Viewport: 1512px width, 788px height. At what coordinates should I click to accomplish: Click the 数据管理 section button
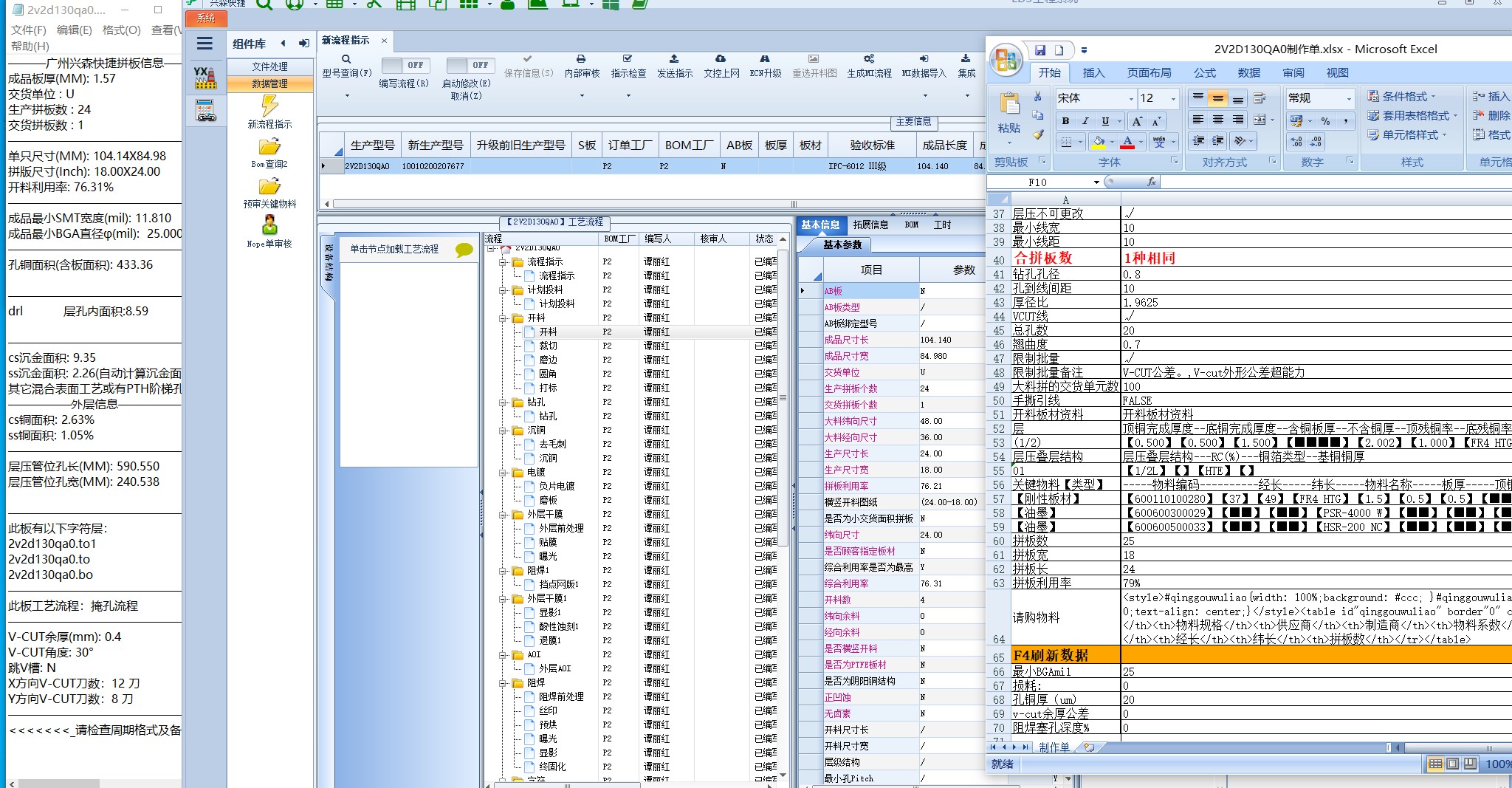pyautogui.click(x=269, y=84)
